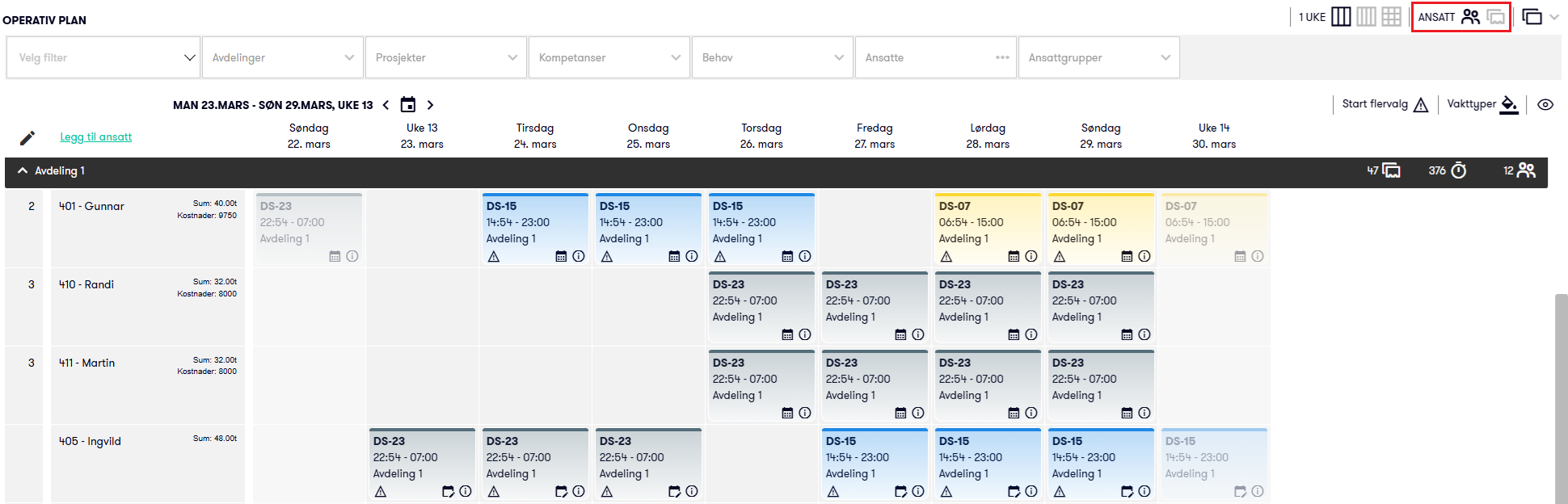
Task: Open the Ansatte selector with three dots
Action: tap(935, 57)
